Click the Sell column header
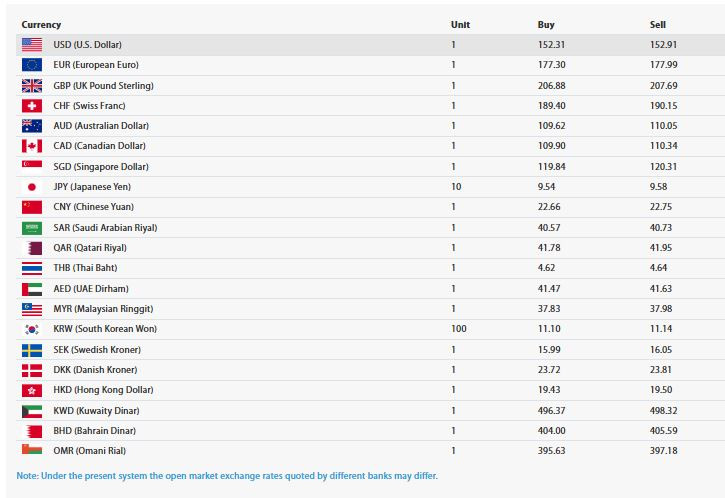This screenshot has width=725, height=498. (x=657, y=25)
